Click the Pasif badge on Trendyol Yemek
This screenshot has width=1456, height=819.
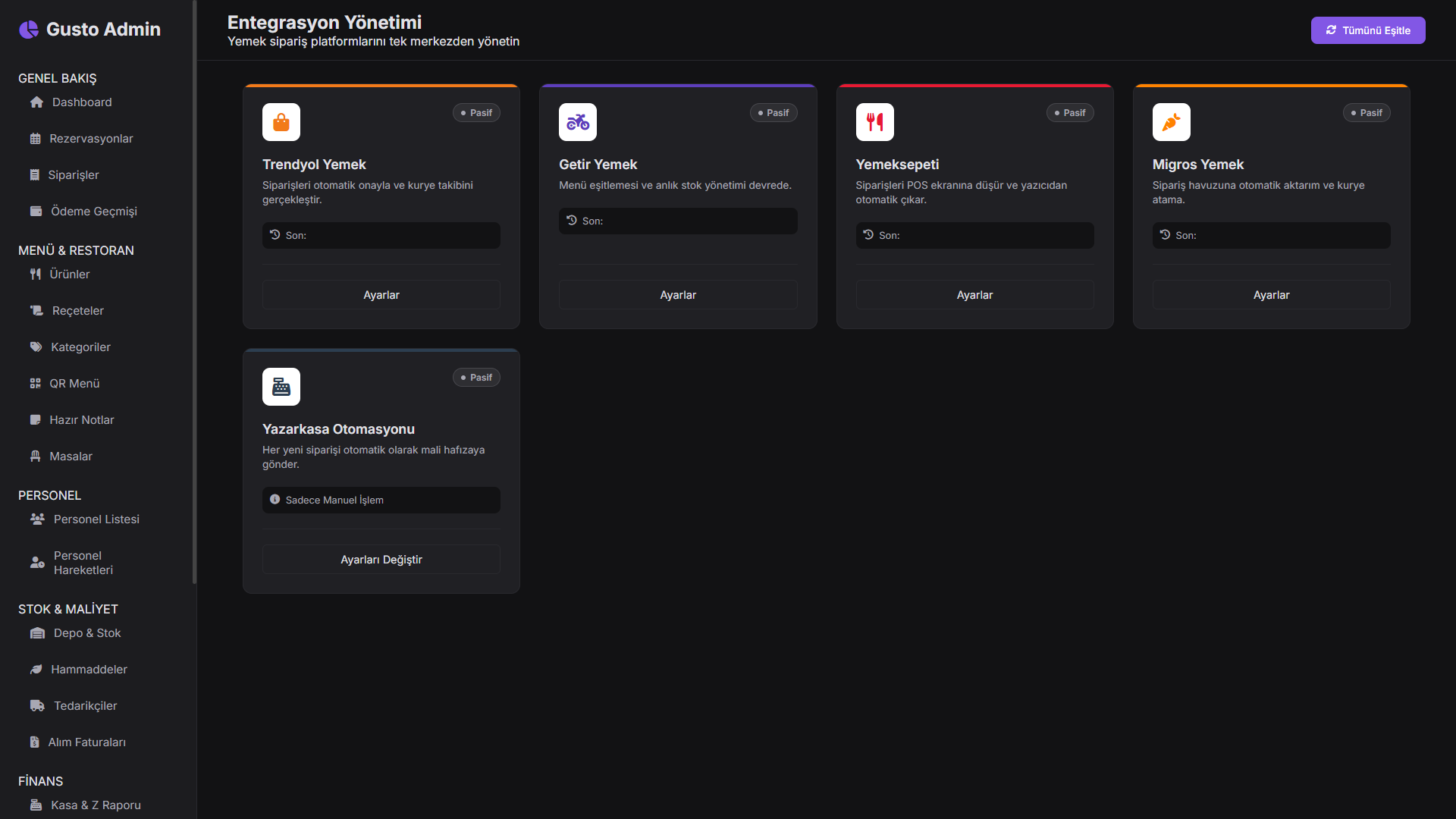[x=476, y=113]
